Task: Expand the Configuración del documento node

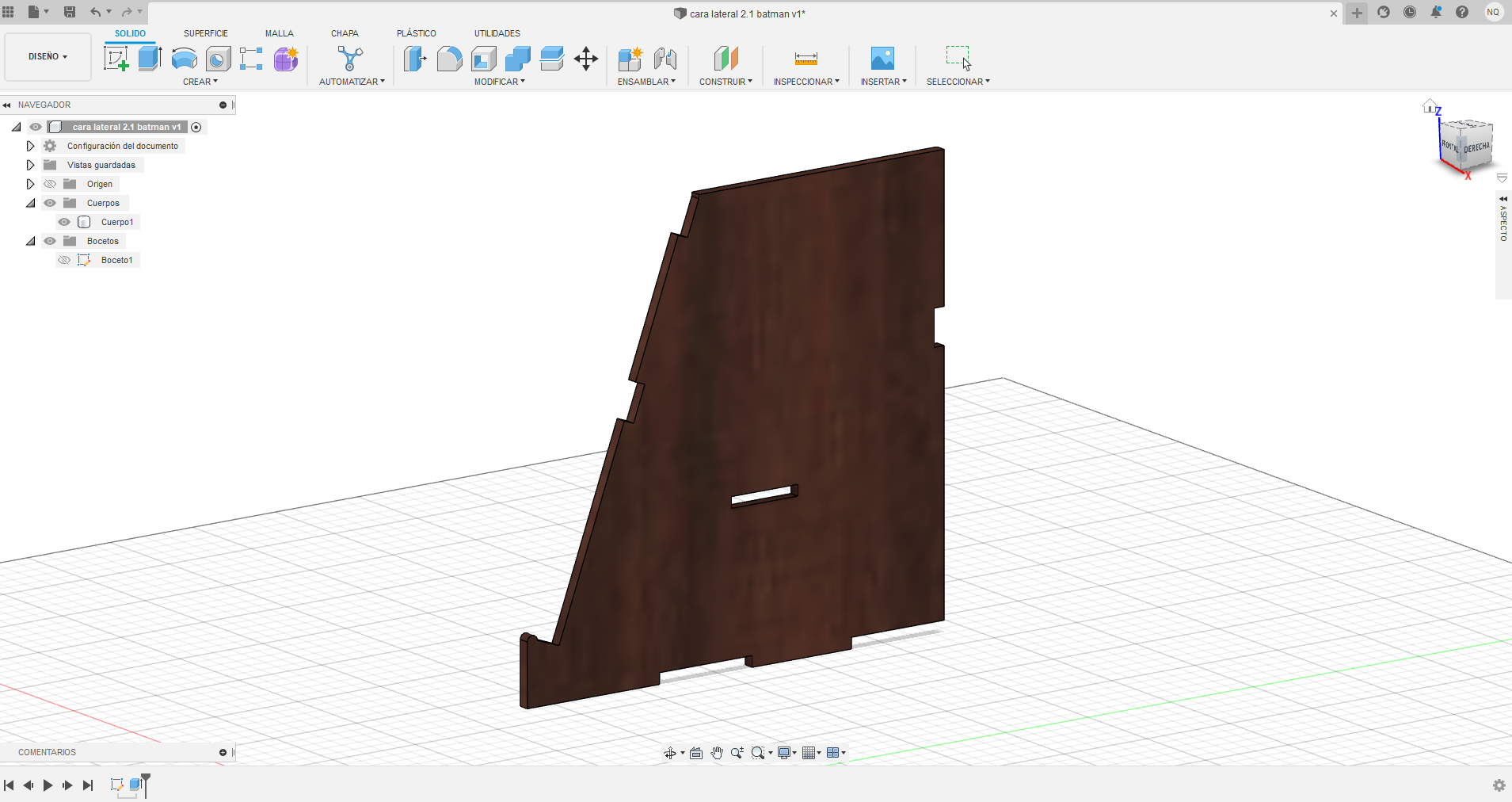Action: (x=30, y=146)
